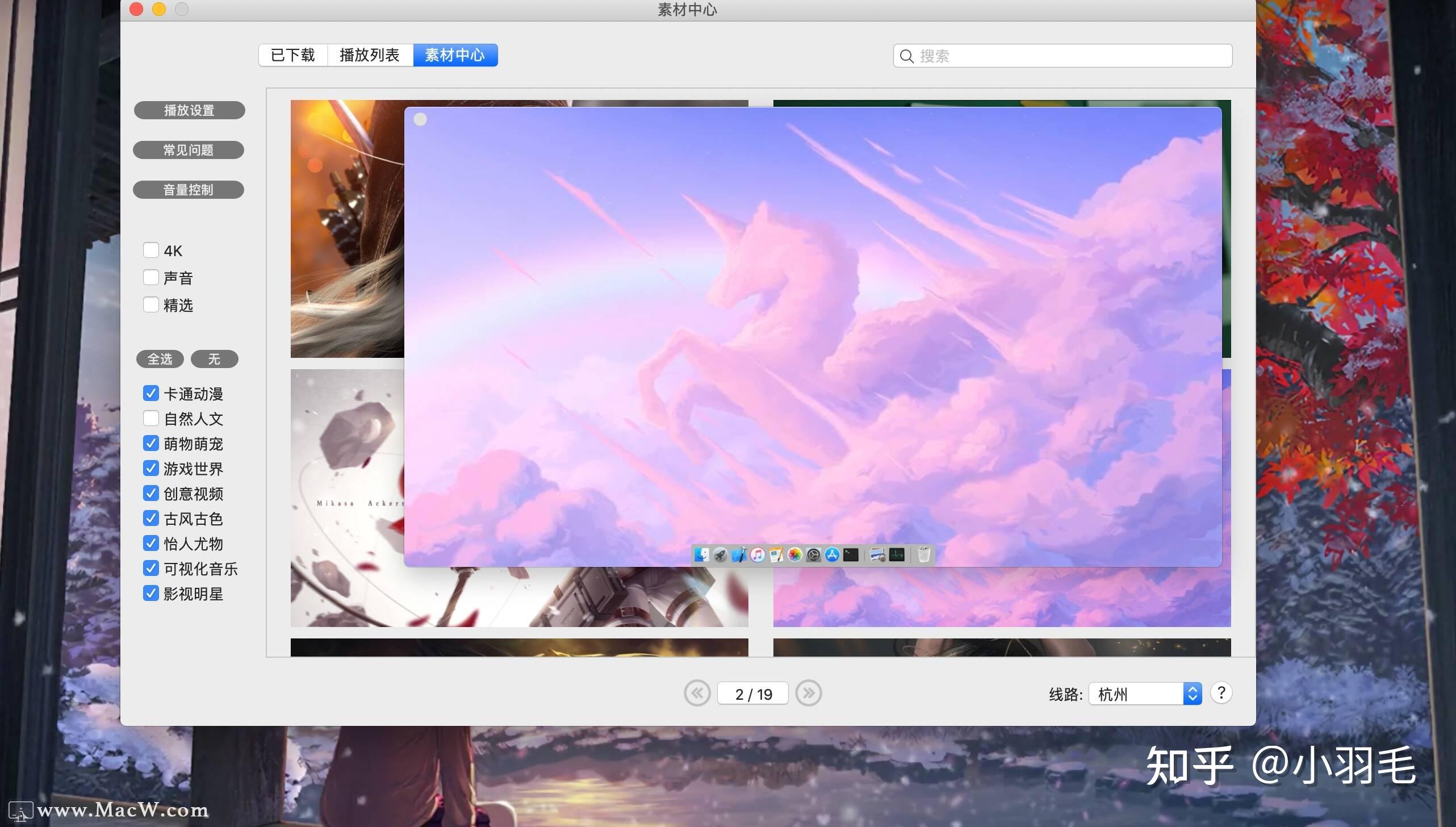Click the next page arrow icon
This screenshot has width=1456, height=827.
pyautogui.click(x=809, y=694)
